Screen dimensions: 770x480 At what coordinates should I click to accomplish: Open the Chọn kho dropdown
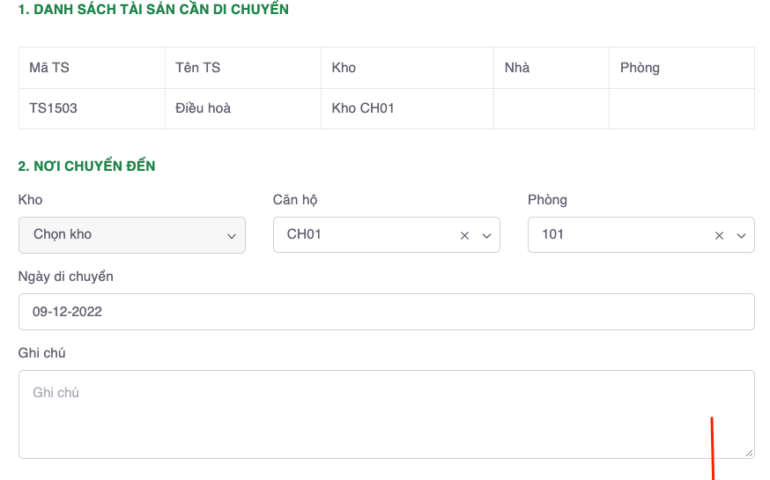coord(131,235)
